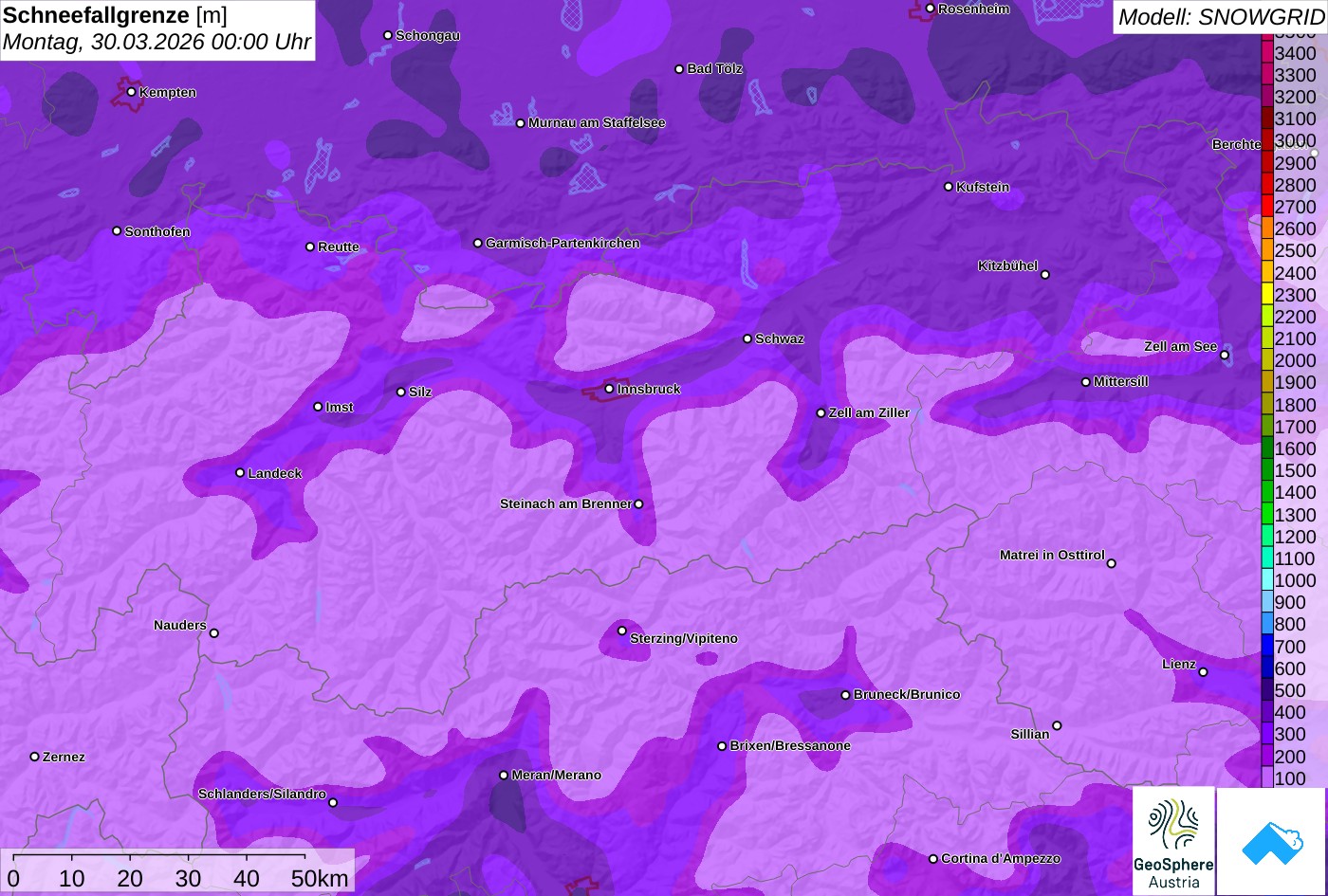Click the Sterzing/Vipiteno marker dot
The width and height of the screenshot is (1328, 896).
pyautogui.click(x=622, y=631)
